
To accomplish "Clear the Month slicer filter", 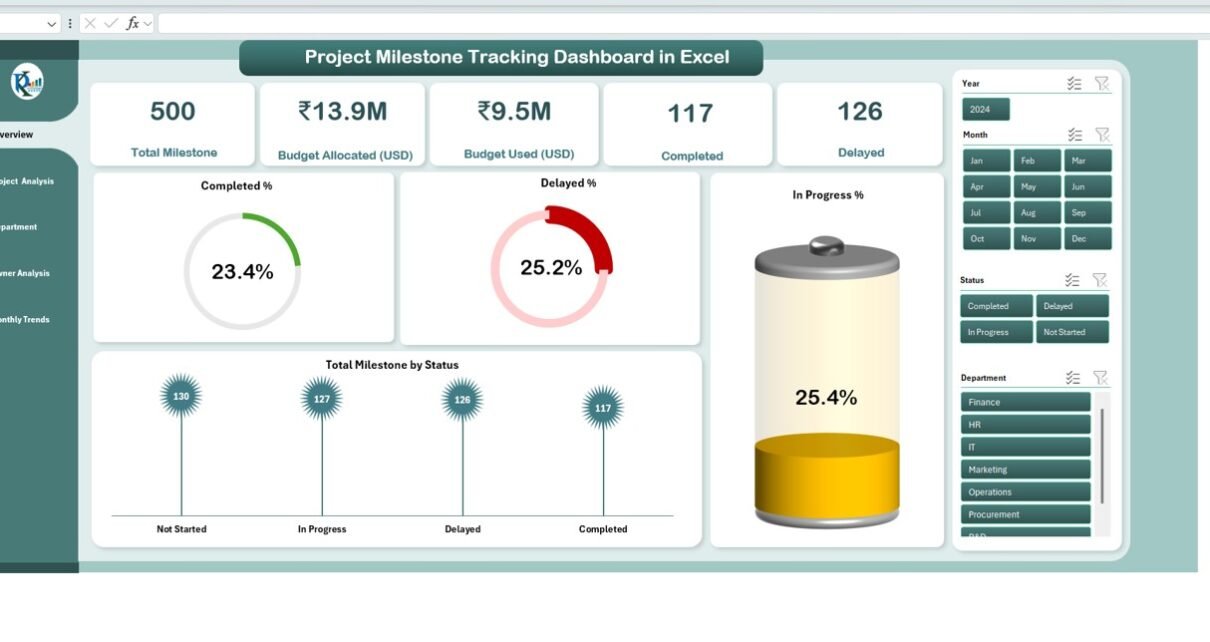I will coord(1102,134).
